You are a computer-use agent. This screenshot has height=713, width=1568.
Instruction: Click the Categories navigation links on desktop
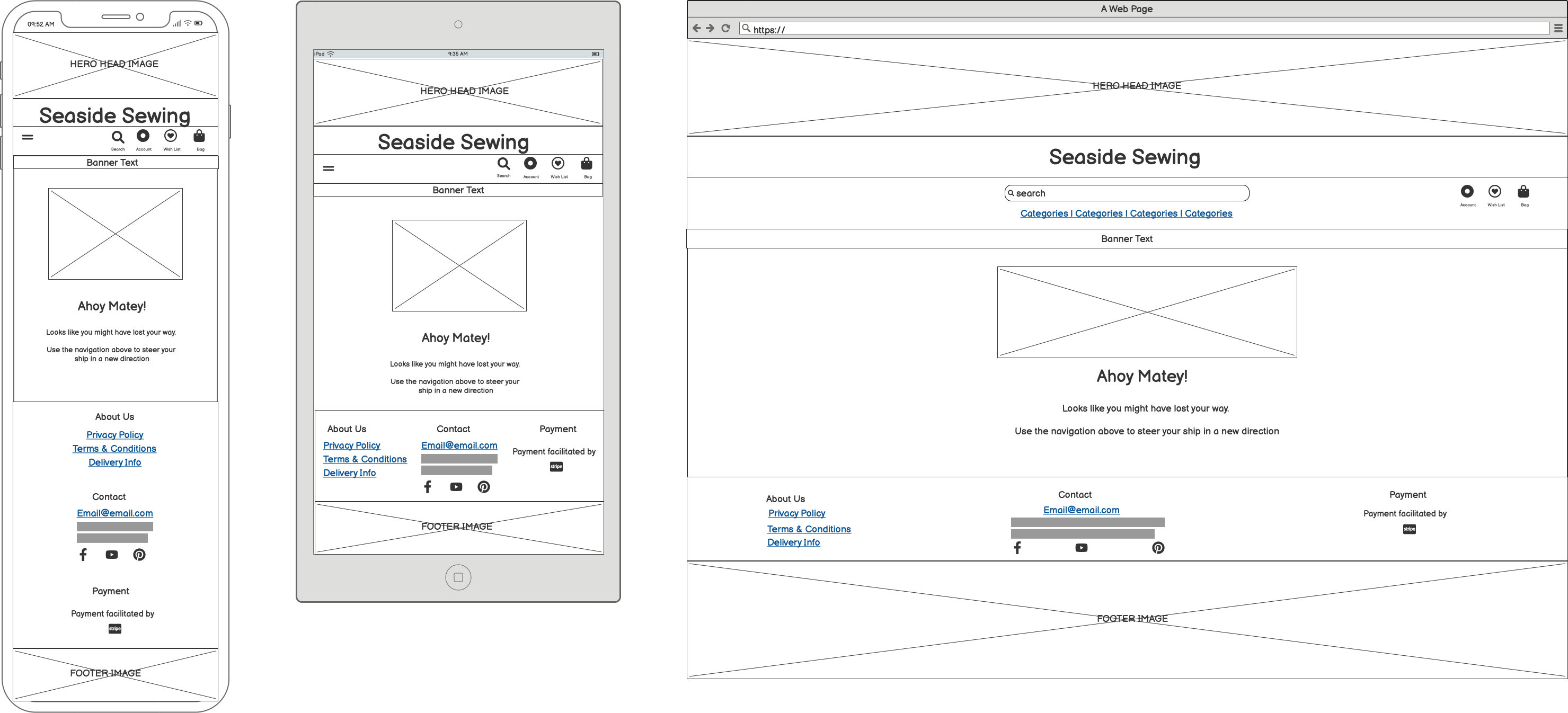(1127, 213)
